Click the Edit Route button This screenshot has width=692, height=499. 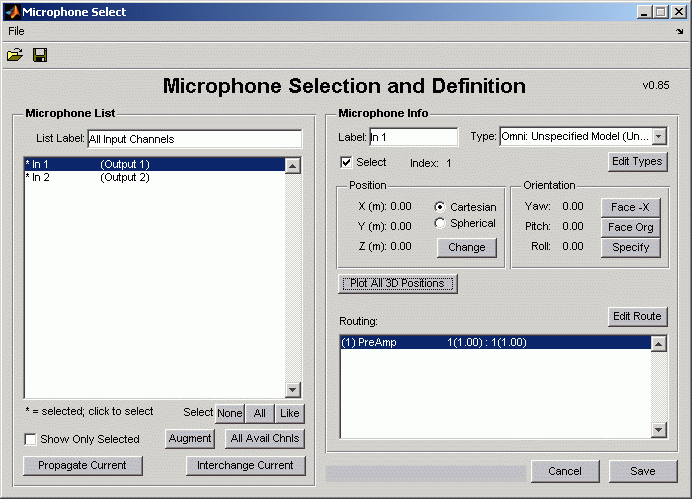(637, 316)
